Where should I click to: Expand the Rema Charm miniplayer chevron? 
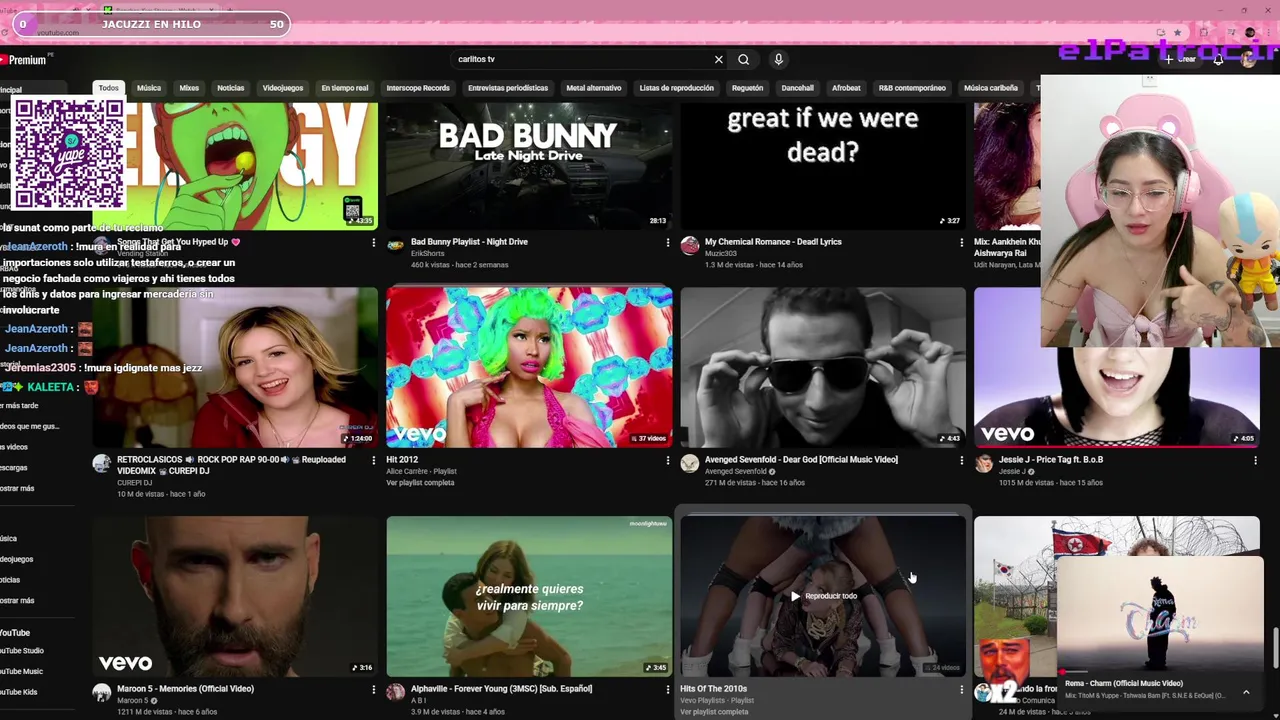[x=1246, y=692]
